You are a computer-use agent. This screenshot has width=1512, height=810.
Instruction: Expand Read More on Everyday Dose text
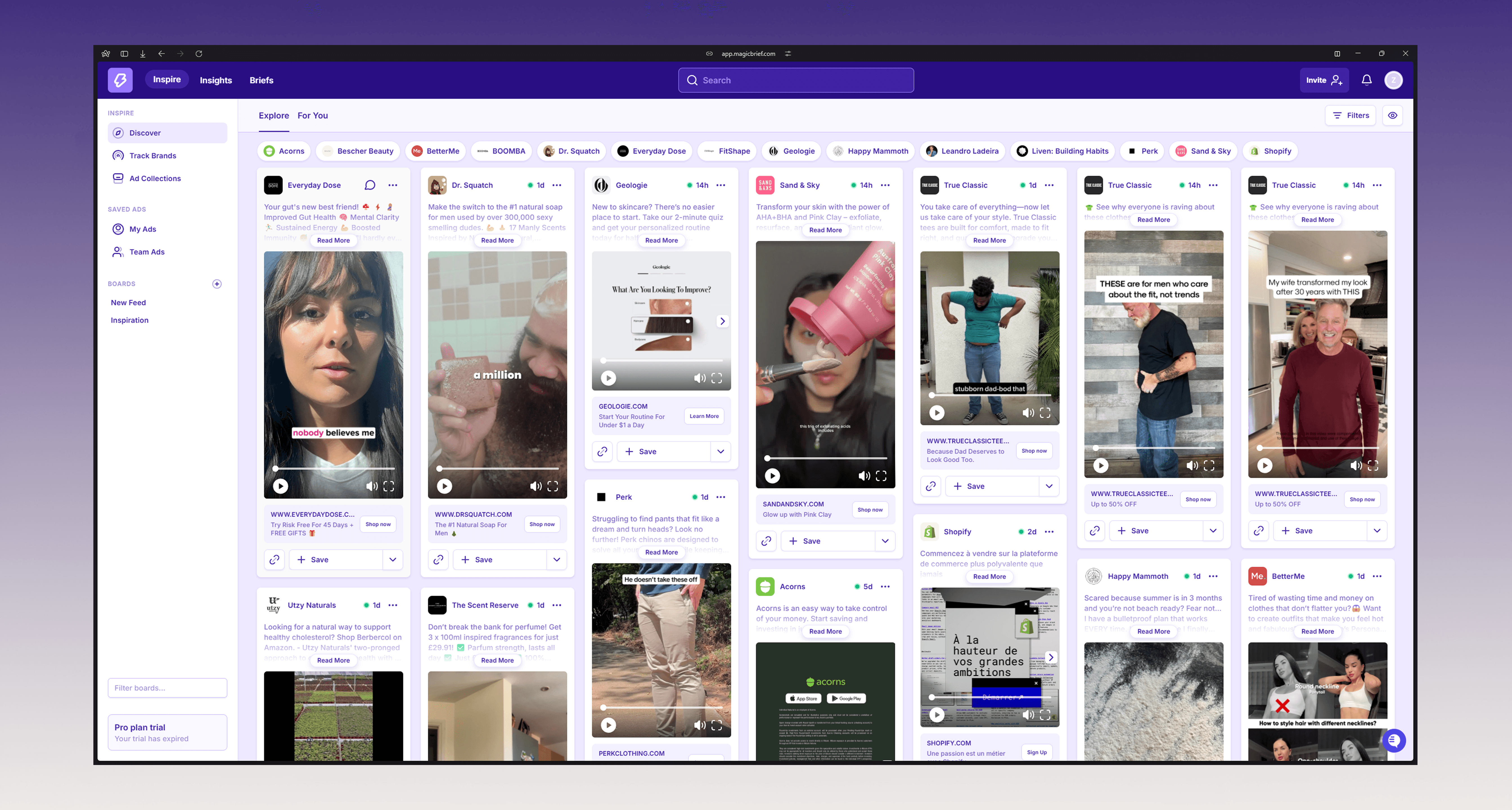333,240
